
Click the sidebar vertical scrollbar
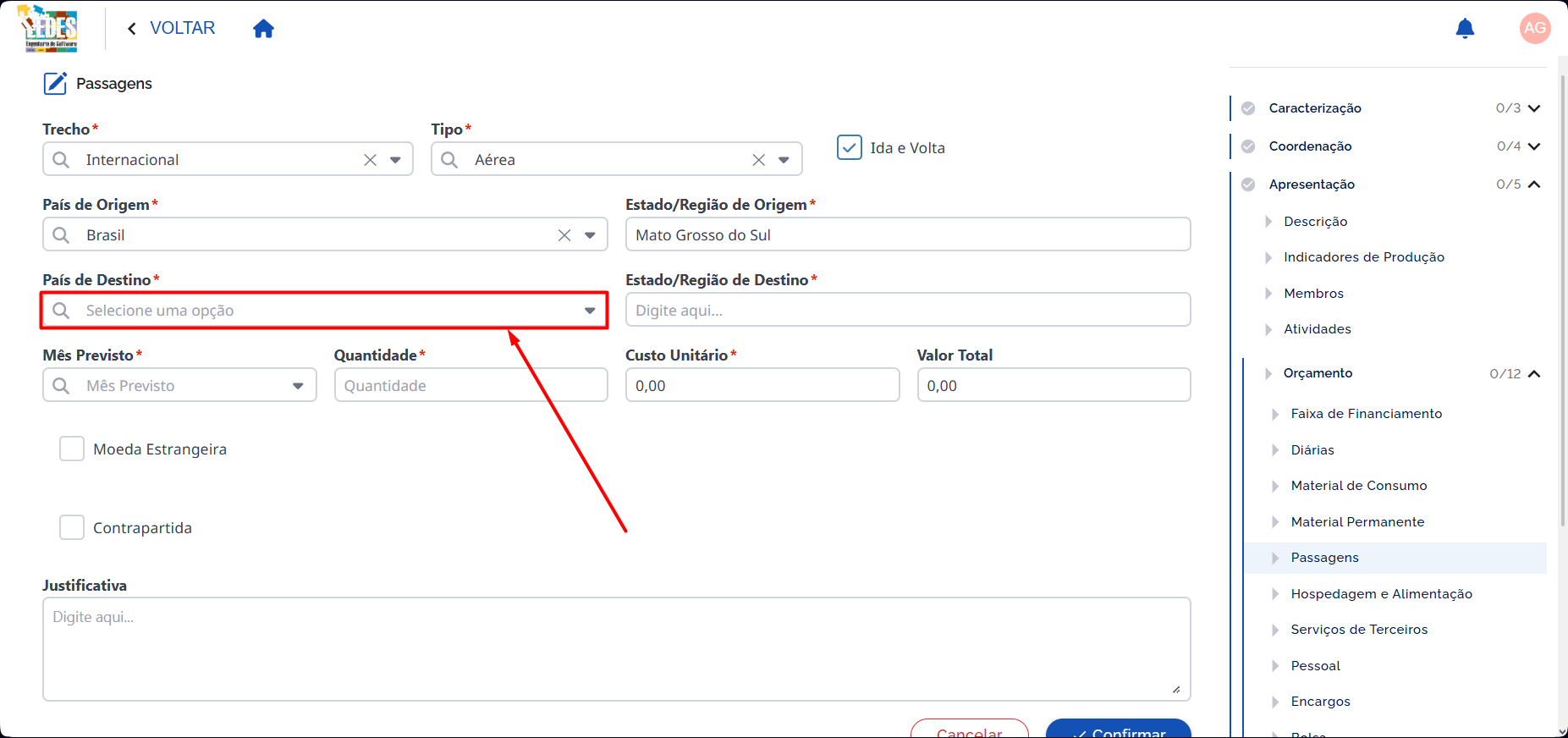pyautogui.click(x=1563, y=300)
